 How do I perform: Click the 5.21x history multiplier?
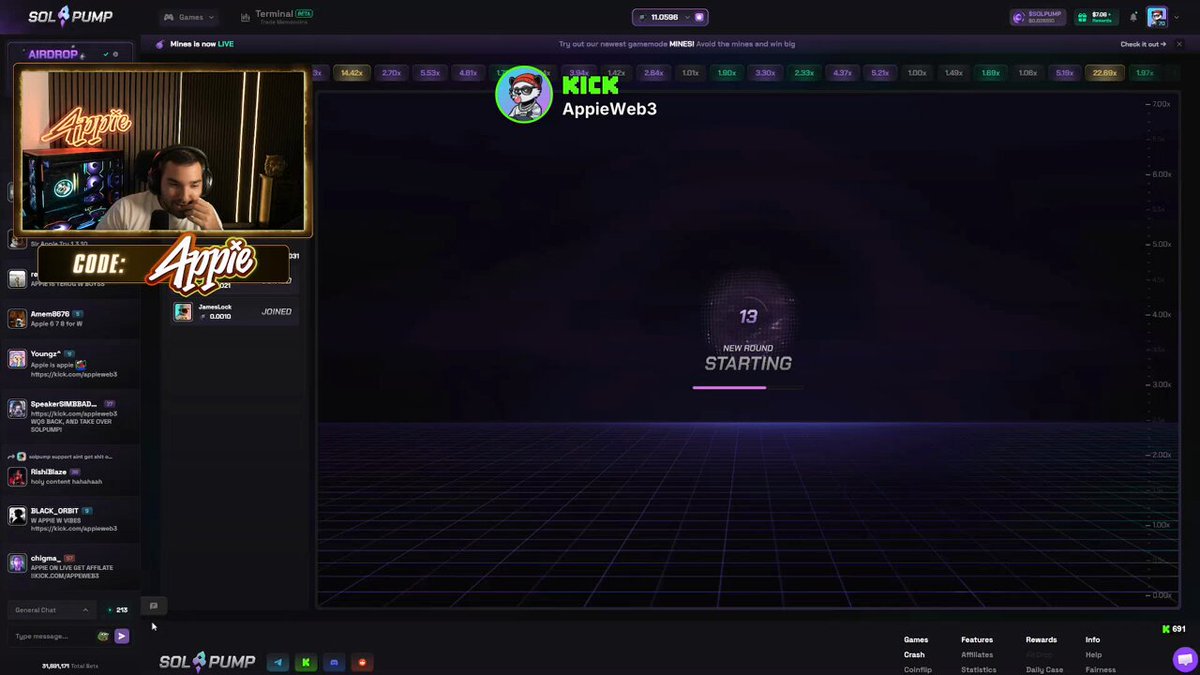click(880, 73)
